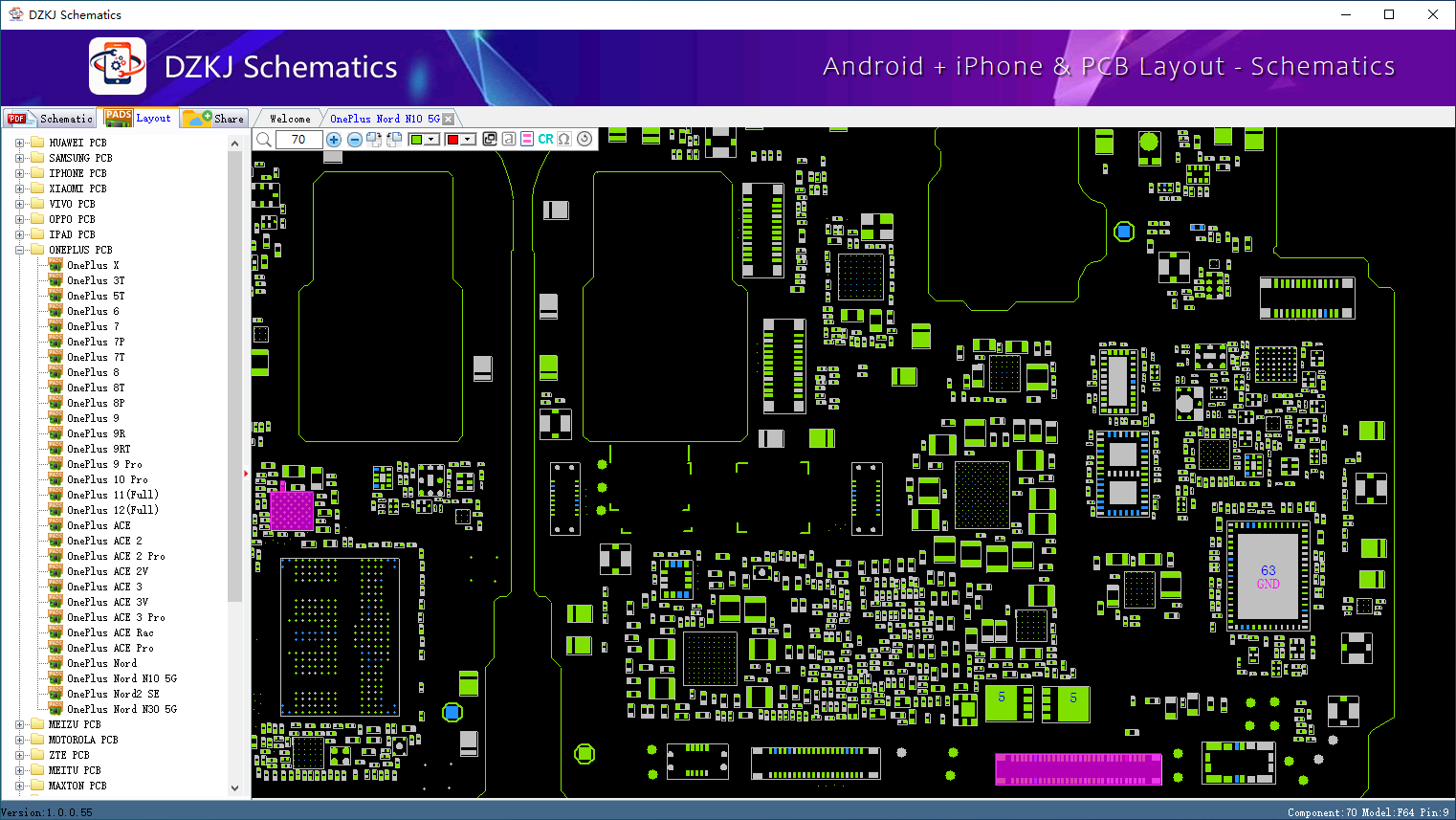Switch to the Schematic tab

50,119
